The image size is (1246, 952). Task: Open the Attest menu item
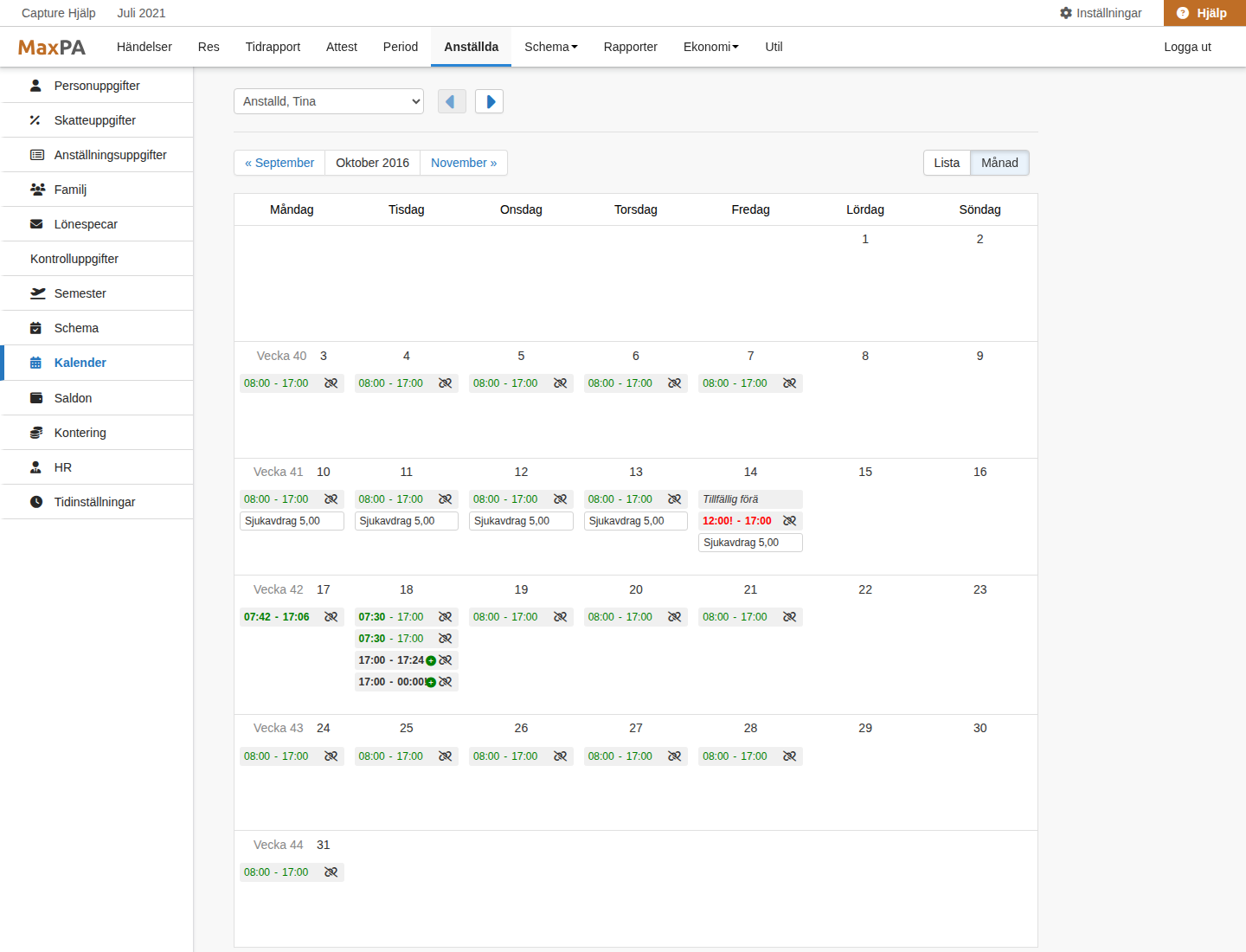(x=342, y=47)
